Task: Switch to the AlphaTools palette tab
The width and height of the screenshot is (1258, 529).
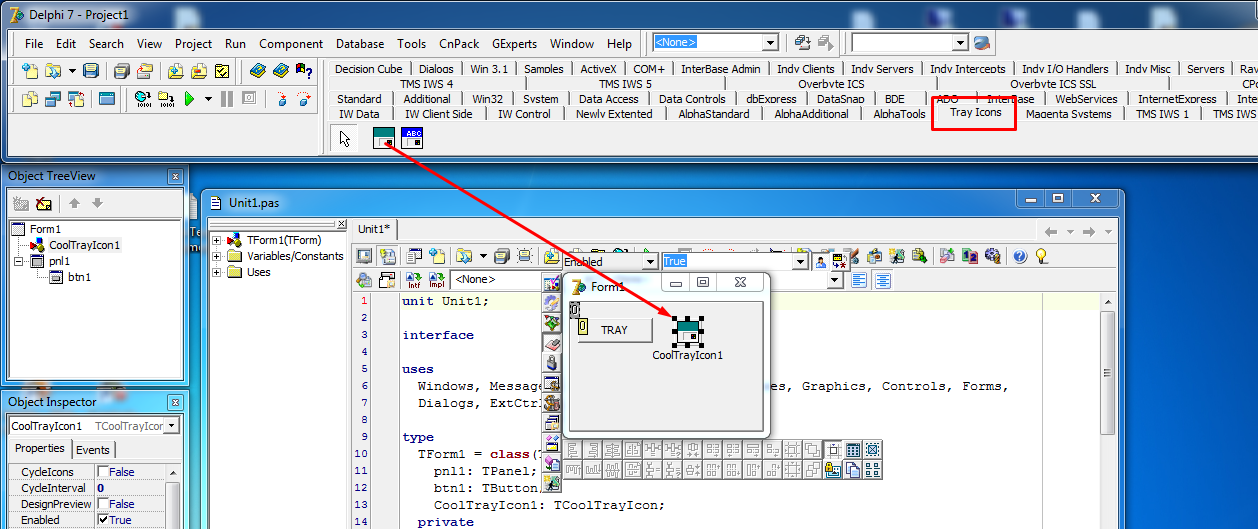Action: pyautogui.click(x=899, y=114)
